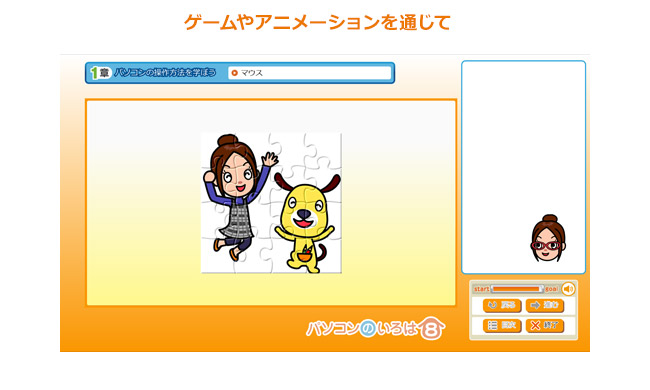Screen dimensions: 650x390
Task: Click the start-to-goal progress bar
Action: click(x=517, y=288)
